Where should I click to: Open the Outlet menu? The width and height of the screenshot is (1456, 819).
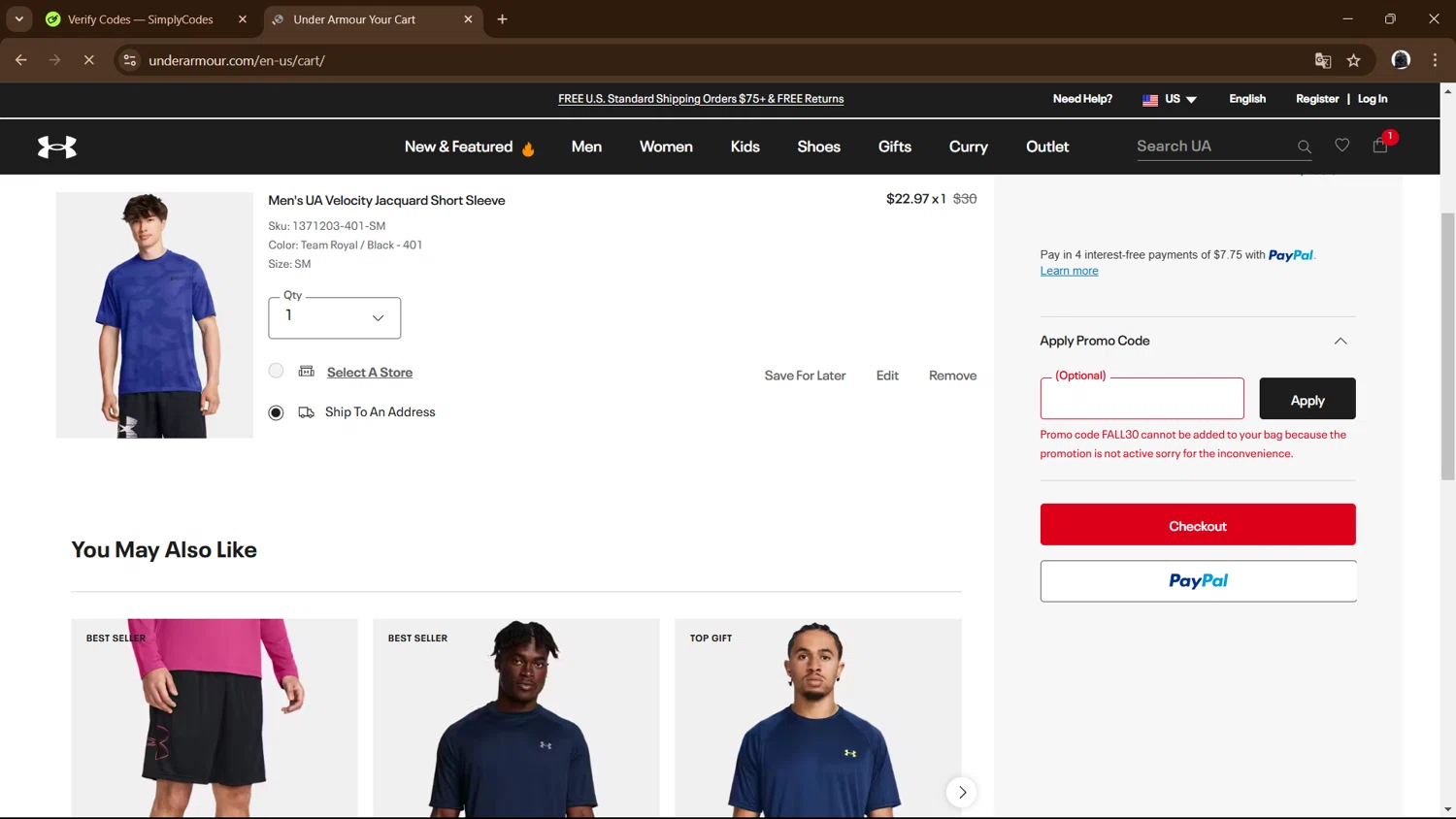1047,147
